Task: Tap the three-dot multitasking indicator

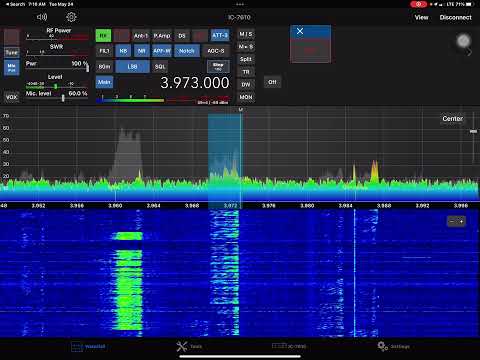Action: click(x=240, y=4)
